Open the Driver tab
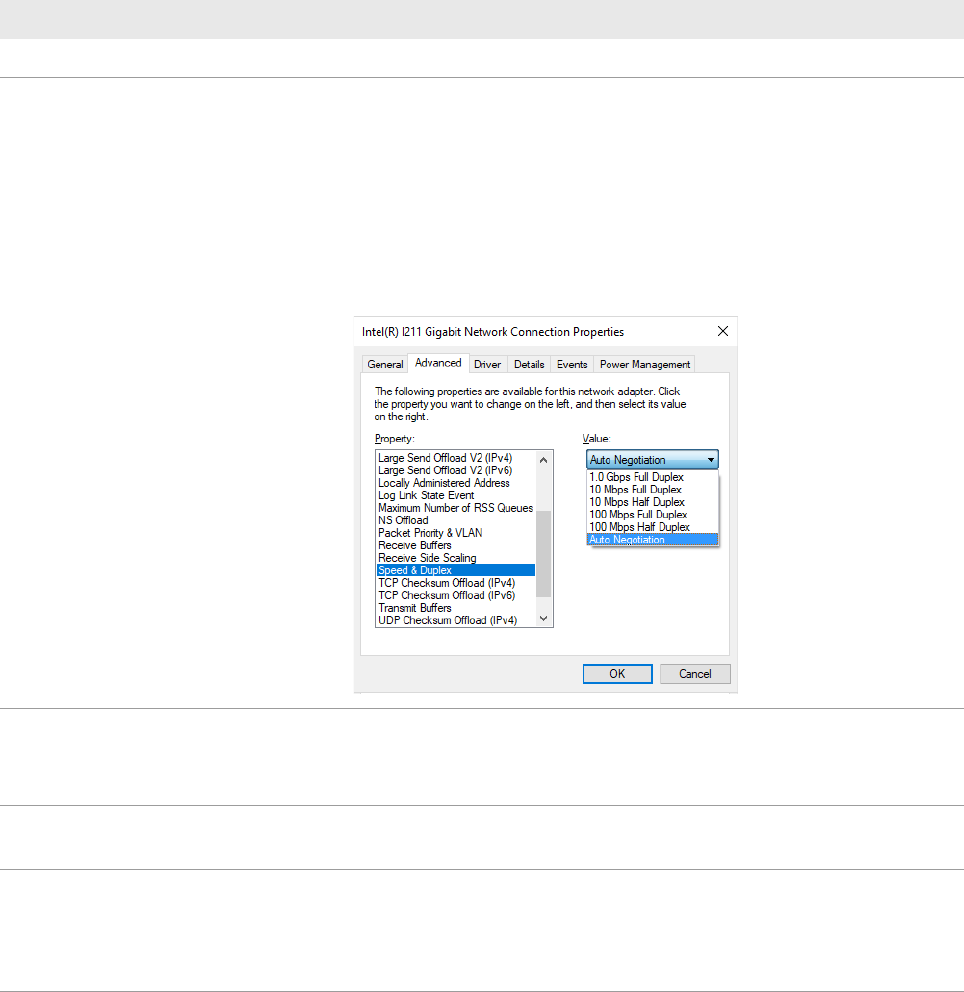This screenshot has width=964, height=992. coord(487,364)
